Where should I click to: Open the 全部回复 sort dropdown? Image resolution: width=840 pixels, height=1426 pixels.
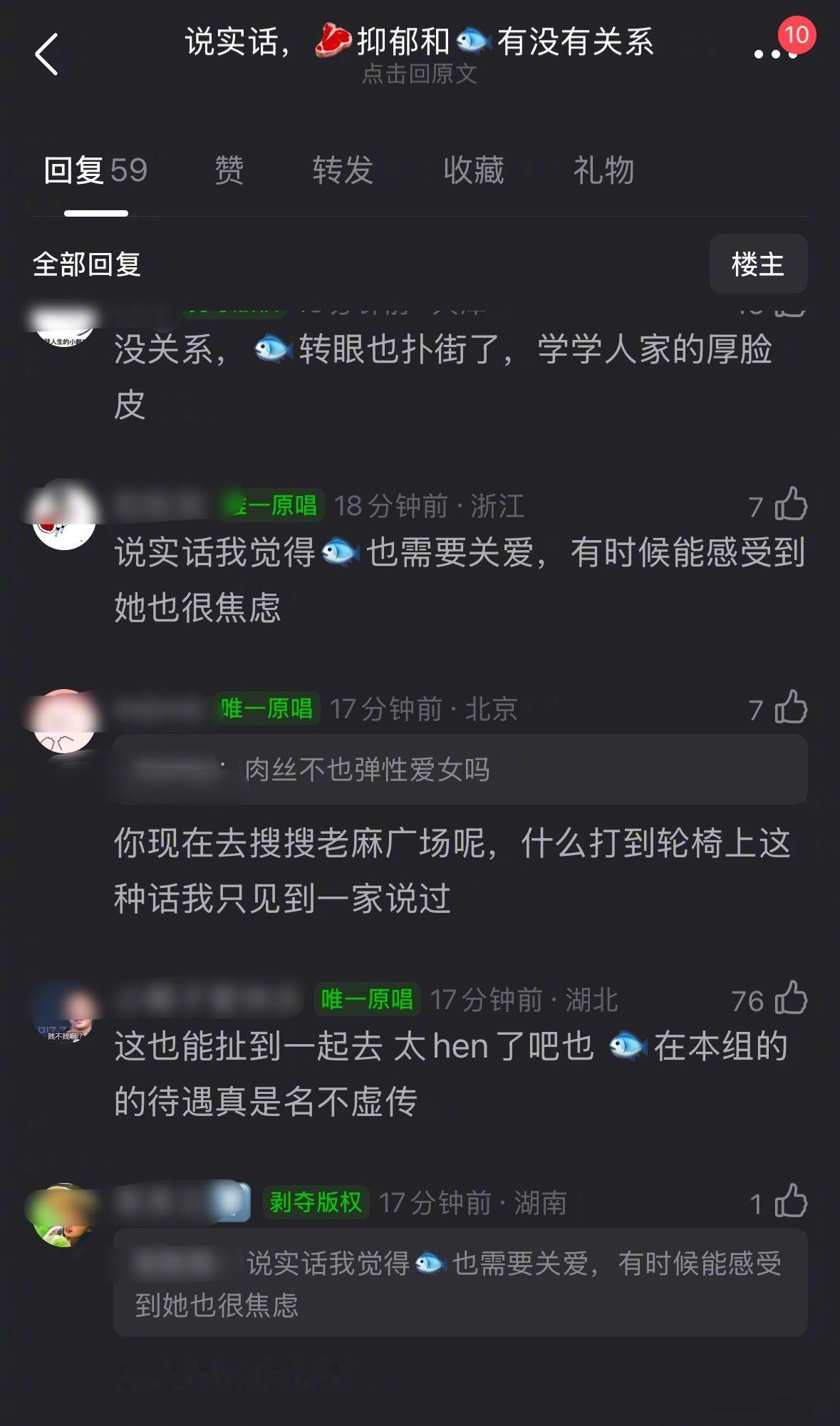pyautogui.click(x=86, y=264)
